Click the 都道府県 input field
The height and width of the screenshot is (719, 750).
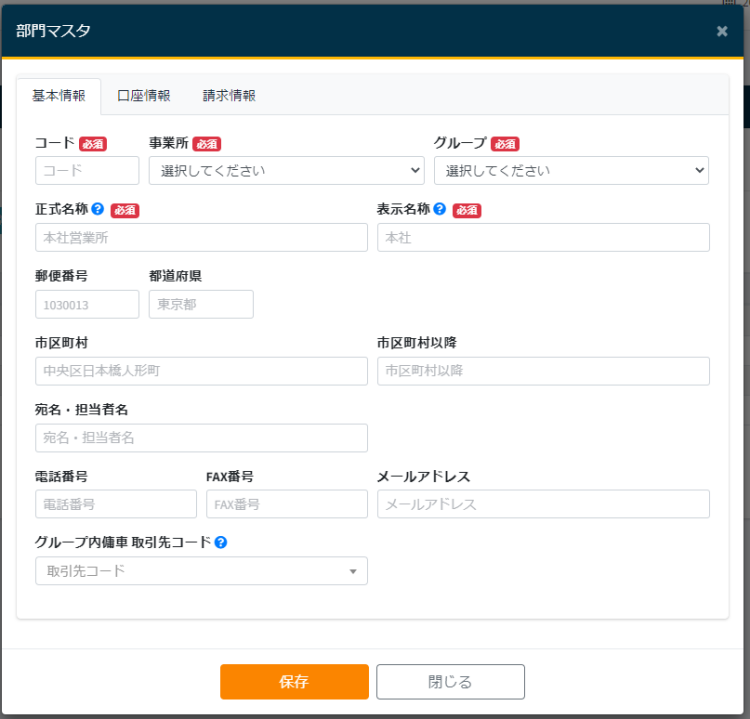pyautogui.click(x=201, y=304)
